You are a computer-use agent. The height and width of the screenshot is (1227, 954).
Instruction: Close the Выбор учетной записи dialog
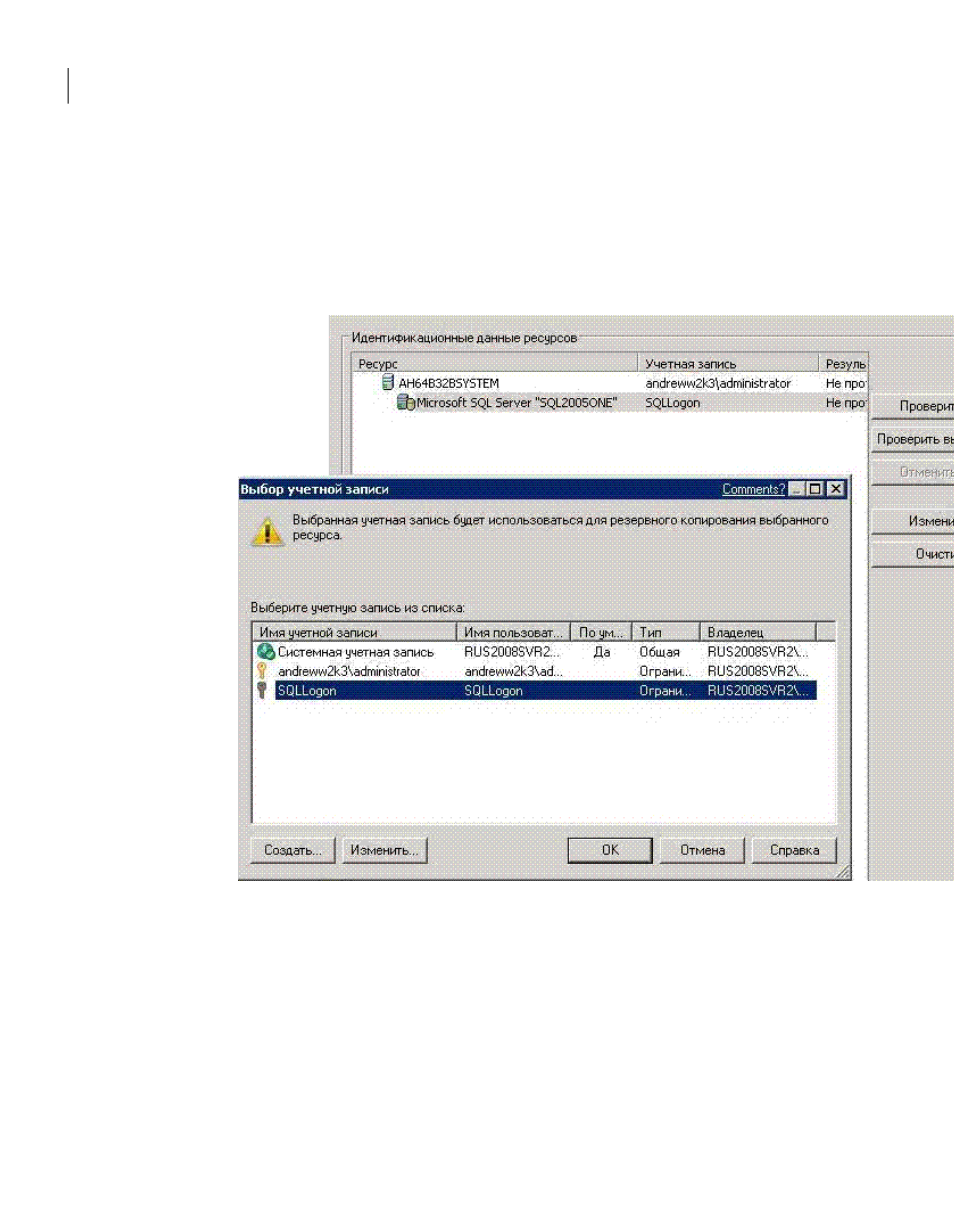pyautogui.click(x=835, y=489)
